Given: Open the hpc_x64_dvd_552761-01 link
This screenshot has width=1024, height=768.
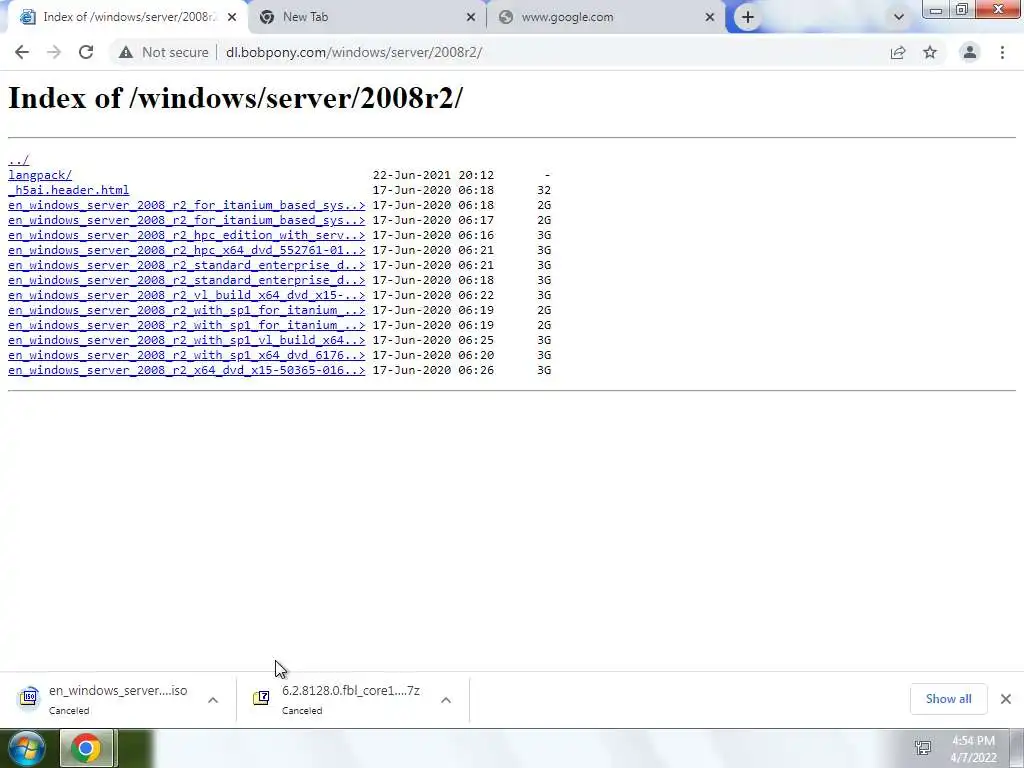Looking at the screenshot, I should tap(187, 250).
